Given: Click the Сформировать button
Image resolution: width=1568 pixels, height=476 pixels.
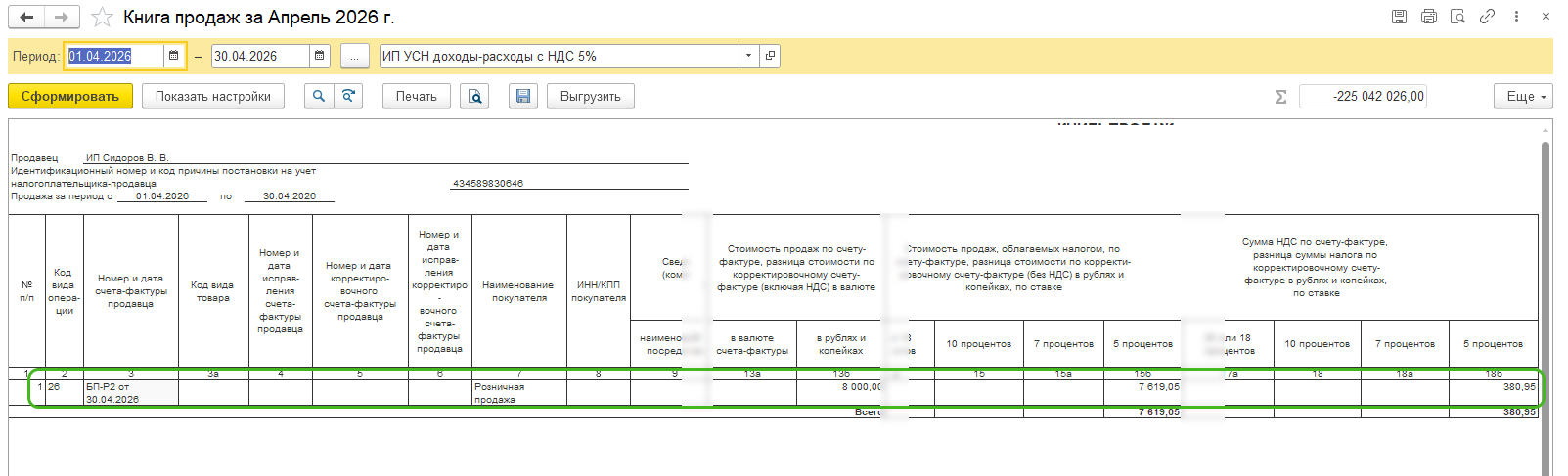Looking at the screenshot, I should coord(70,96).
